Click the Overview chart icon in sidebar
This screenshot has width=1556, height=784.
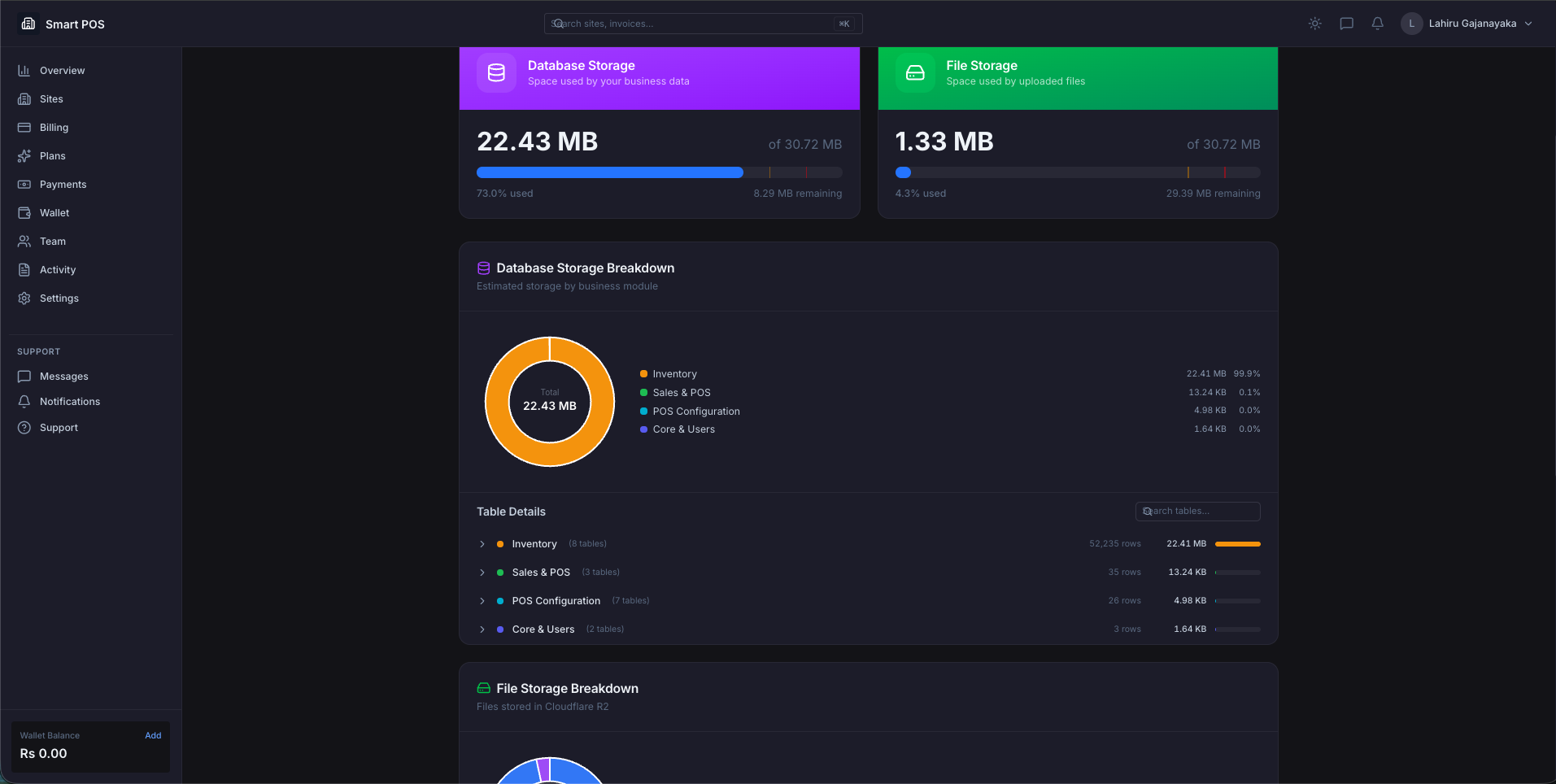pyautogui.click(x=24, y=71)
